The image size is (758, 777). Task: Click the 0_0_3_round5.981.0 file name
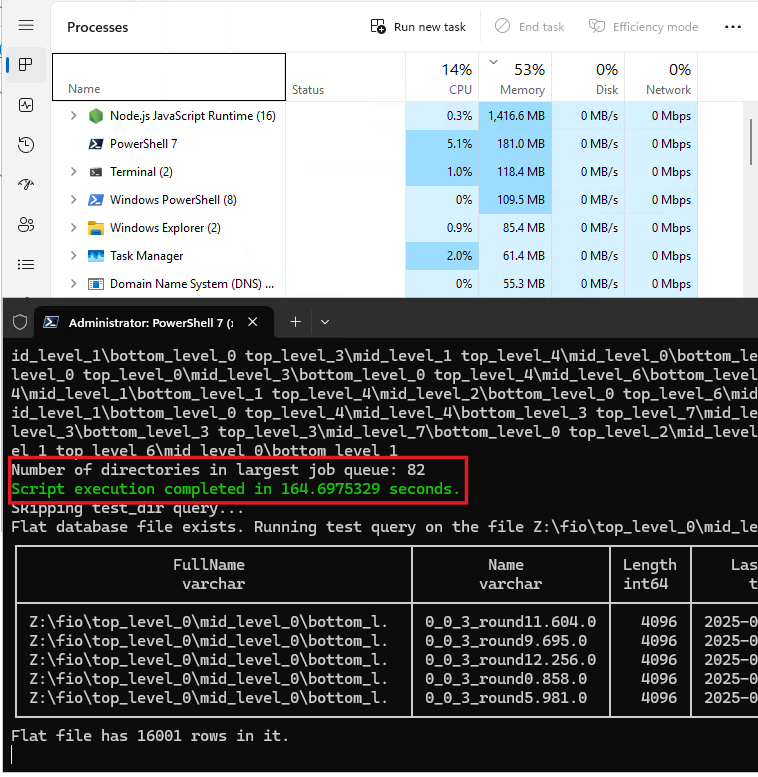[506, 698]
